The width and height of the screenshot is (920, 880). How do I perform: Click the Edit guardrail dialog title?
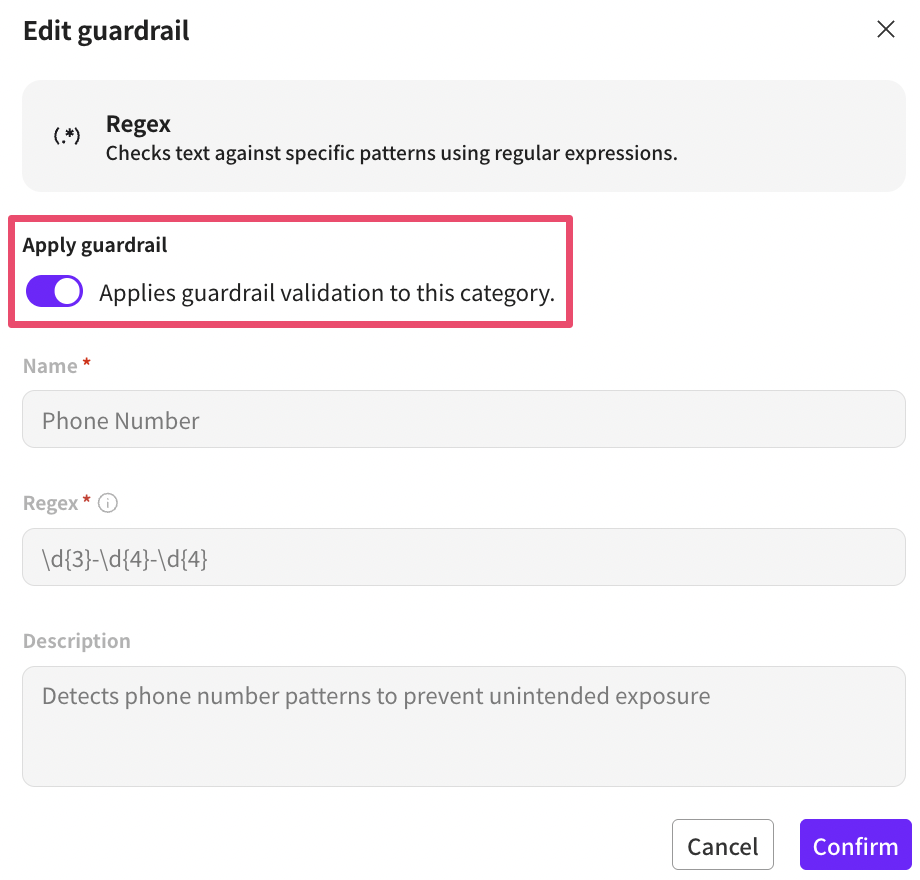(106, 30)
